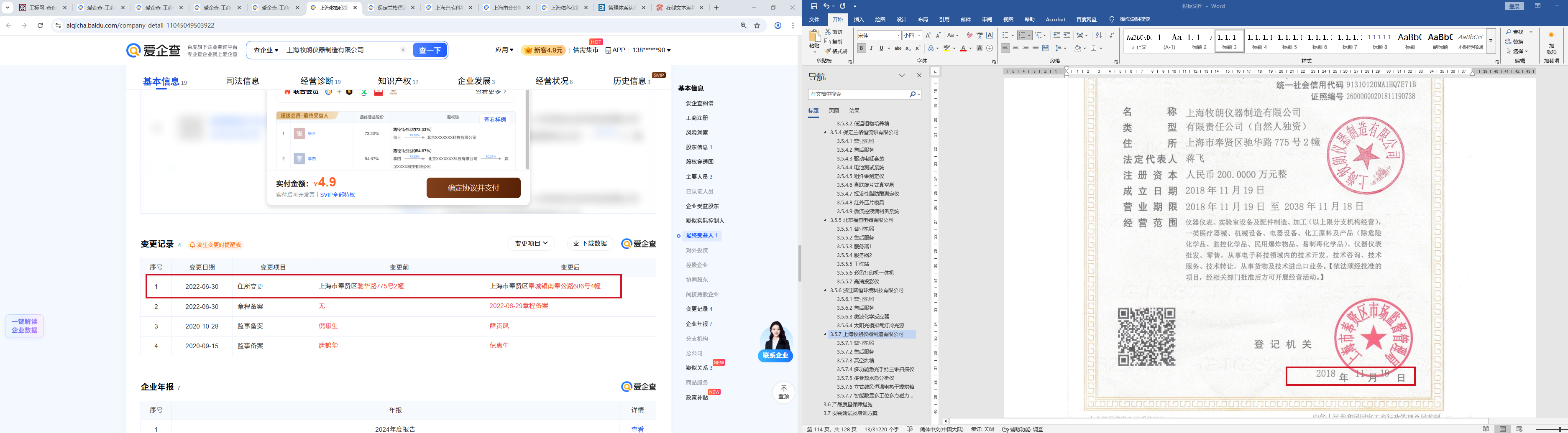The width and height of the screenshot is (1568, 433).
Task: Reload the aiqicha browser page
Action: click(x=40, y=25)
